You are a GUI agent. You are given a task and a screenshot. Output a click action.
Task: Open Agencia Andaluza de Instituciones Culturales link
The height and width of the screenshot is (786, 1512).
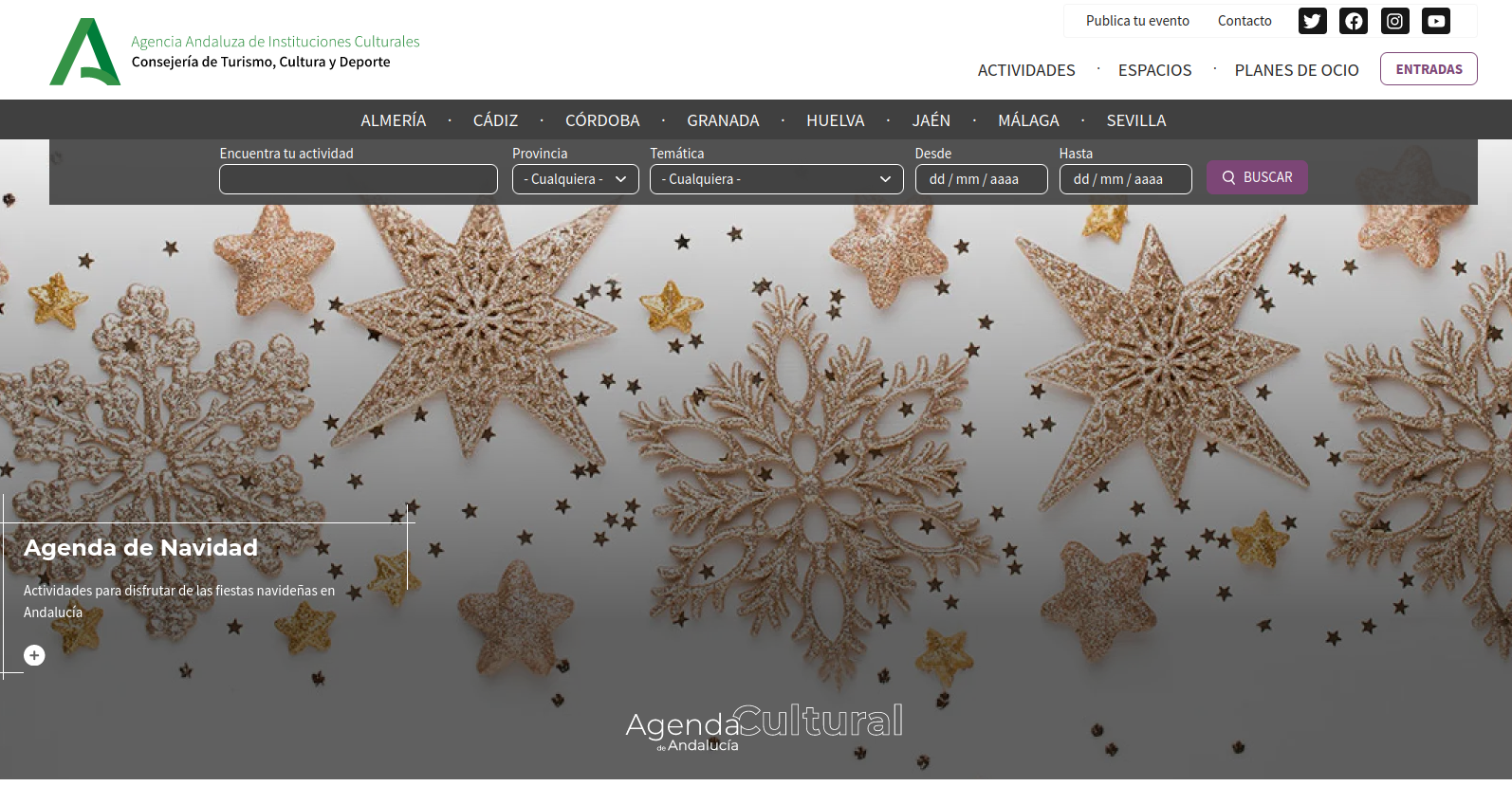coord(275,42)
